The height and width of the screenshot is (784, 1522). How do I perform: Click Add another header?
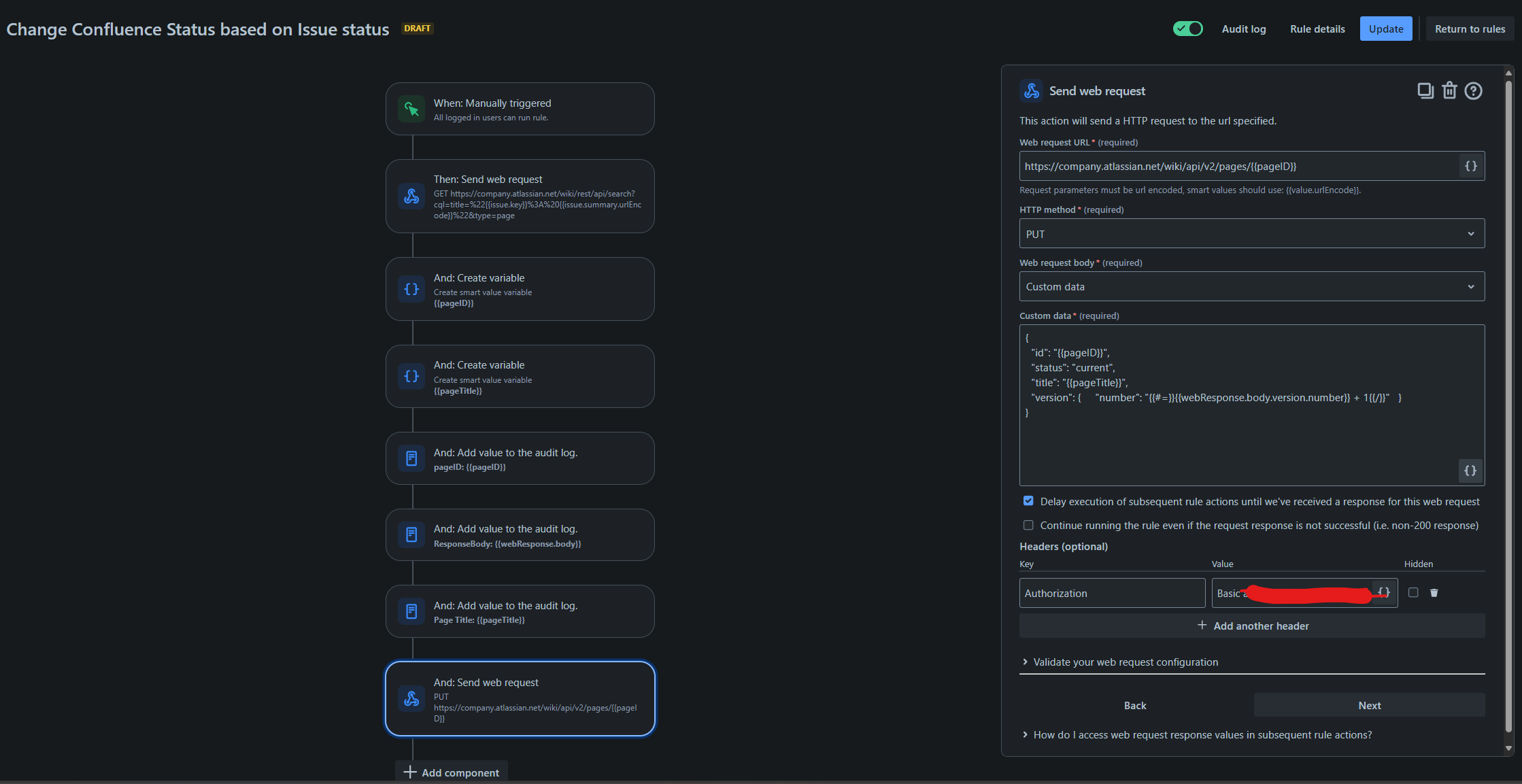click(1251, 626)
